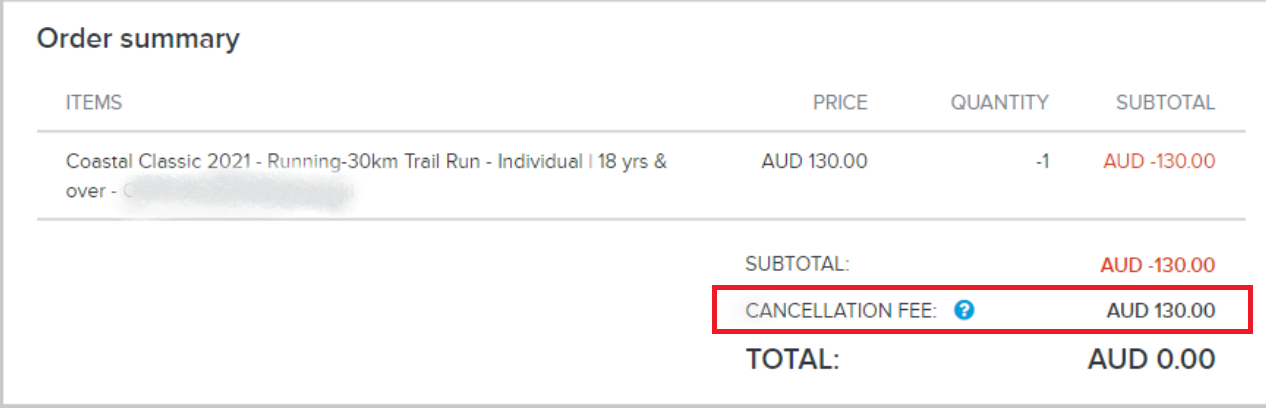
Task: Click the cancellation fee help icon
Action: coord(964,310)
